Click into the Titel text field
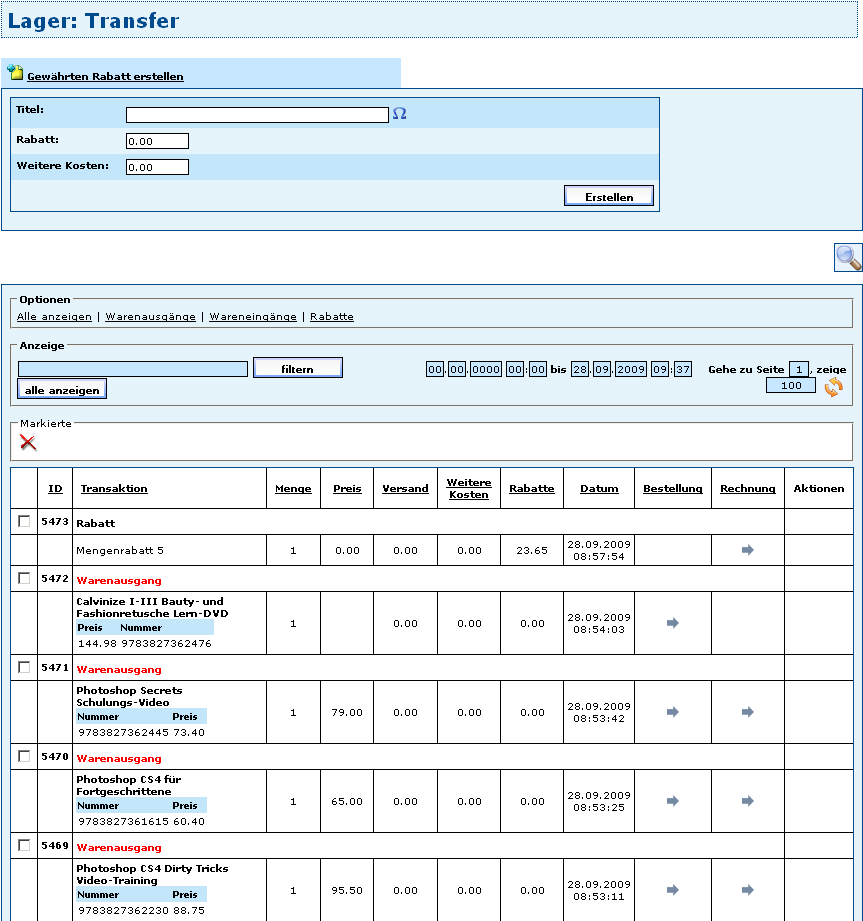Viewport: 863px width, 921px height. pos(257,115)
